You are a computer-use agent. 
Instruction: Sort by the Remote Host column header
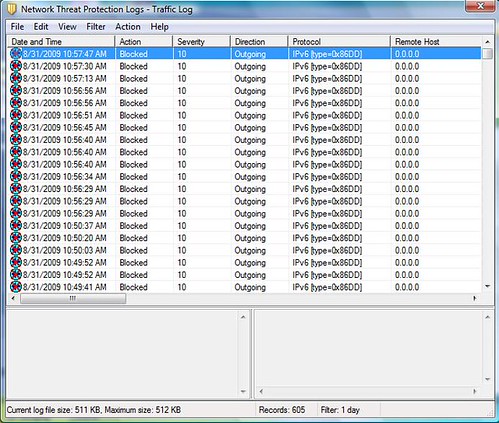coord(436,42)
